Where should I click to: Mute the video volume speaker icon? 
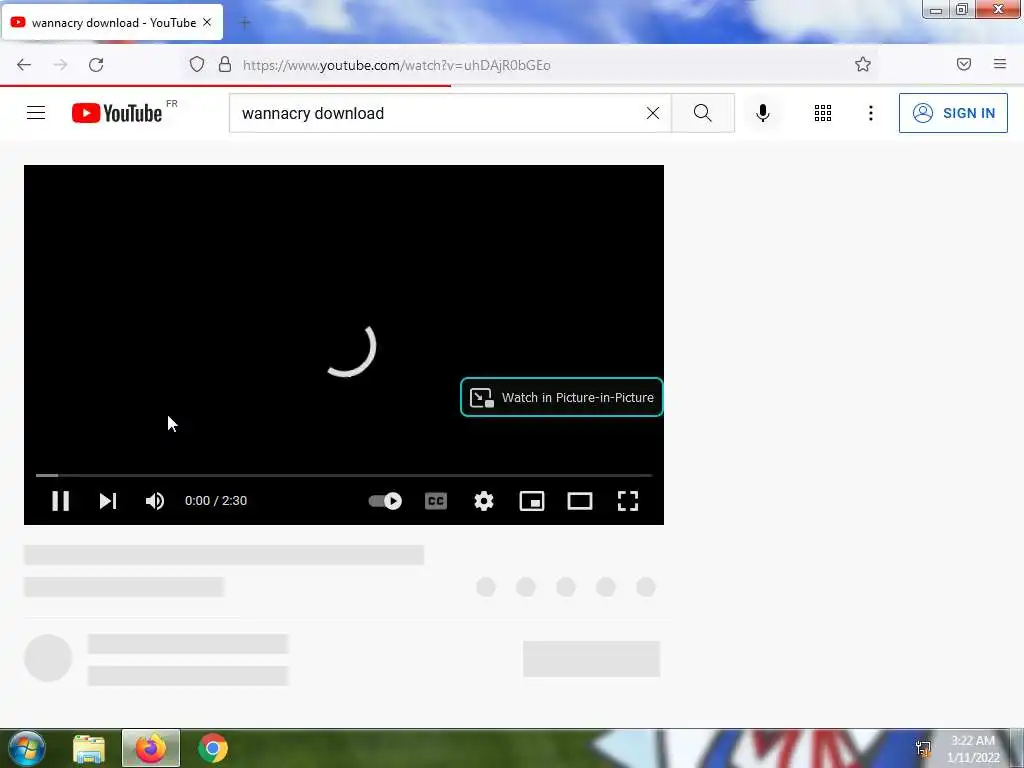[155, 501]
